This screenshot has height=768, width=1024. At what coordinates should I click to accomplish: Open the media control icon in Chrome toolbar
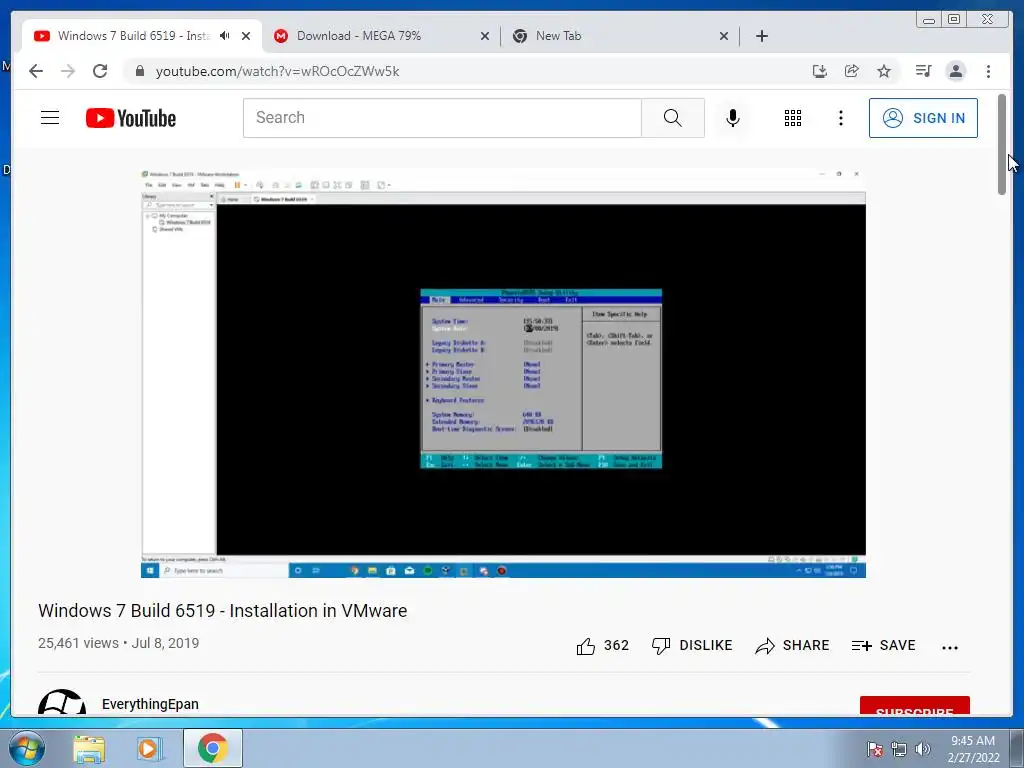[x=923, y=71]
